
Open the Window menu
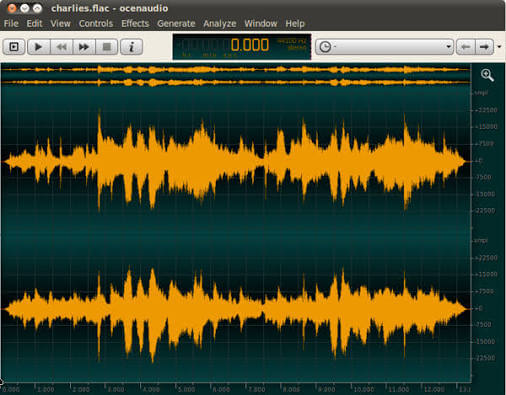261,24
